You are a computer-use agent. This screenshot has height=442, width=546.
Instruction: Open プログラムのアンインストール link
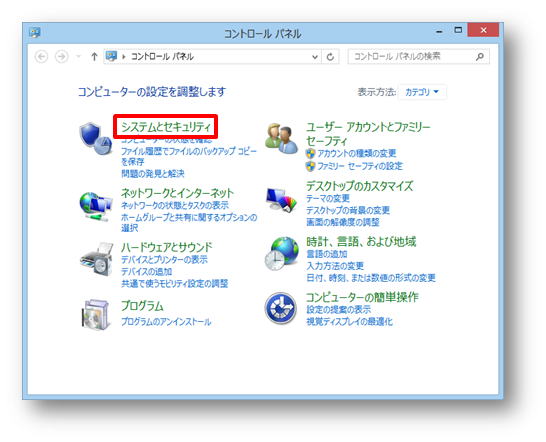tap(166, 322)
